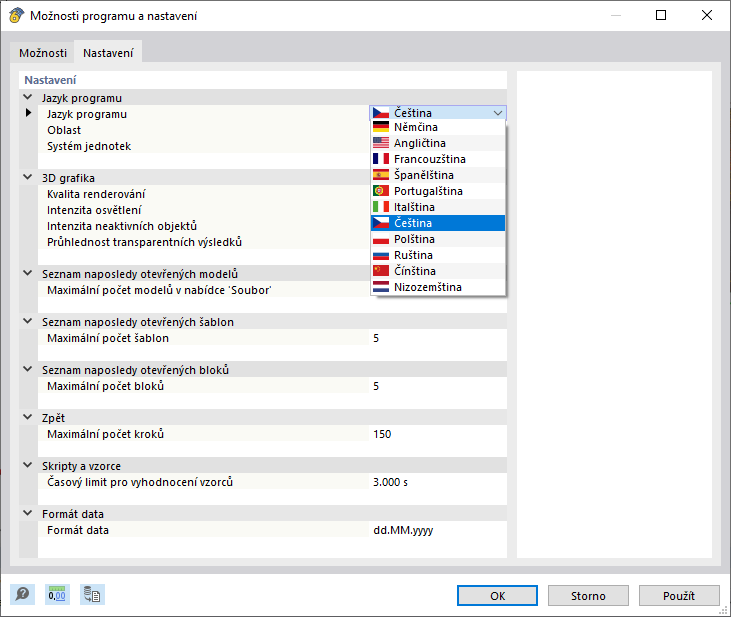Select the Kvalita renderování row
Image resolution: width=731 pixels, height=617 pixels.
point(204,194)
